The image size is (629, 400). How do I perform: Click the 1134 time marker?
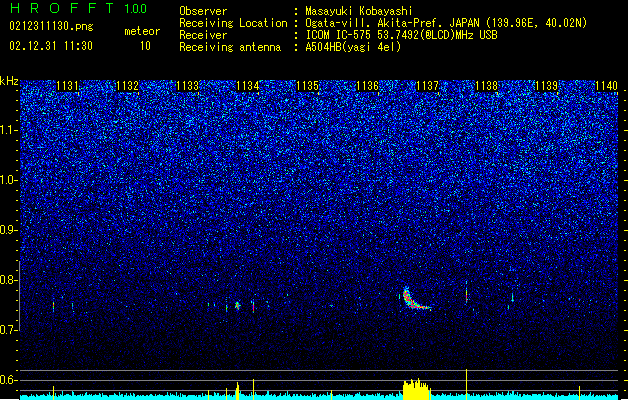248,86
